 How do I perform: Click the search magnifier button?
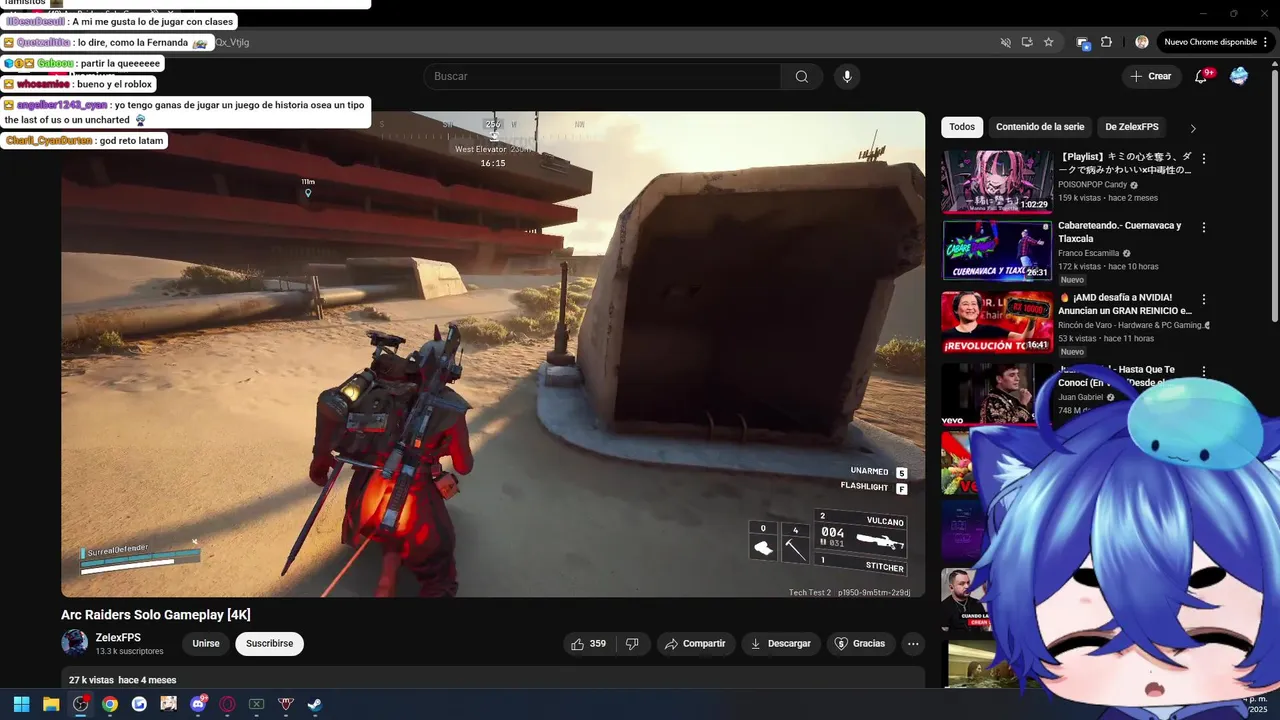[801, 77]
